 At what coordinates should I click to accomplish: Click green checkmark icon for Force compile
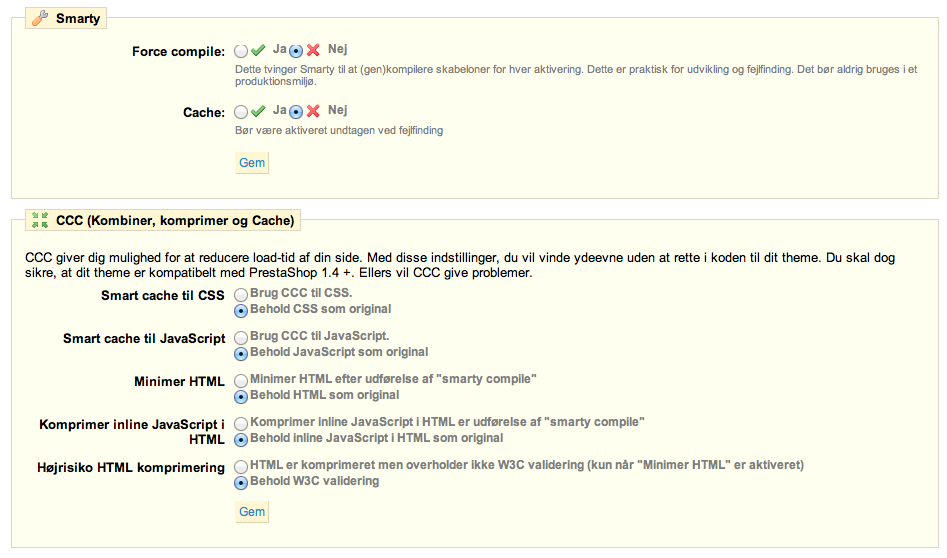tap(258, 50)
